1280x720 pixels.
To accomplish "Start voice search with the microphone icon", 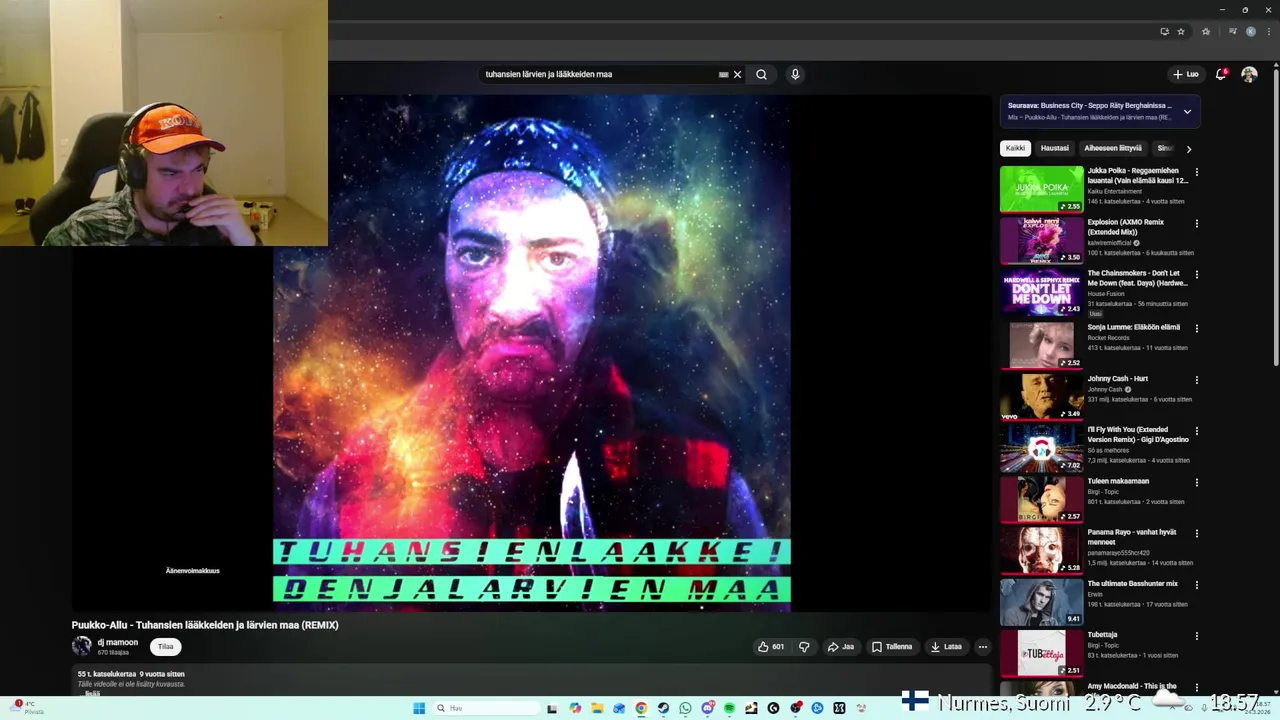I will click(795, 74).
